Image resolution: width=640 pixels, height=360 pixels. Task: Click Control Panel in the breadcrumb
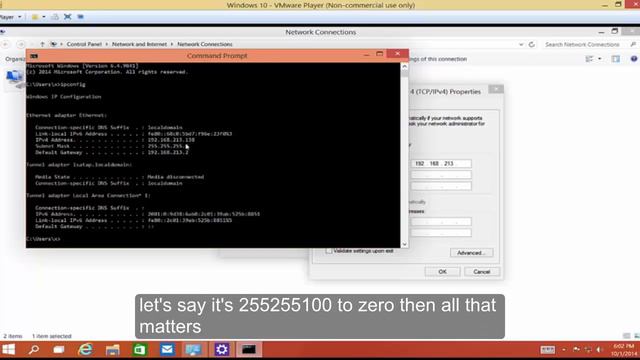click(x=84, y=44)
